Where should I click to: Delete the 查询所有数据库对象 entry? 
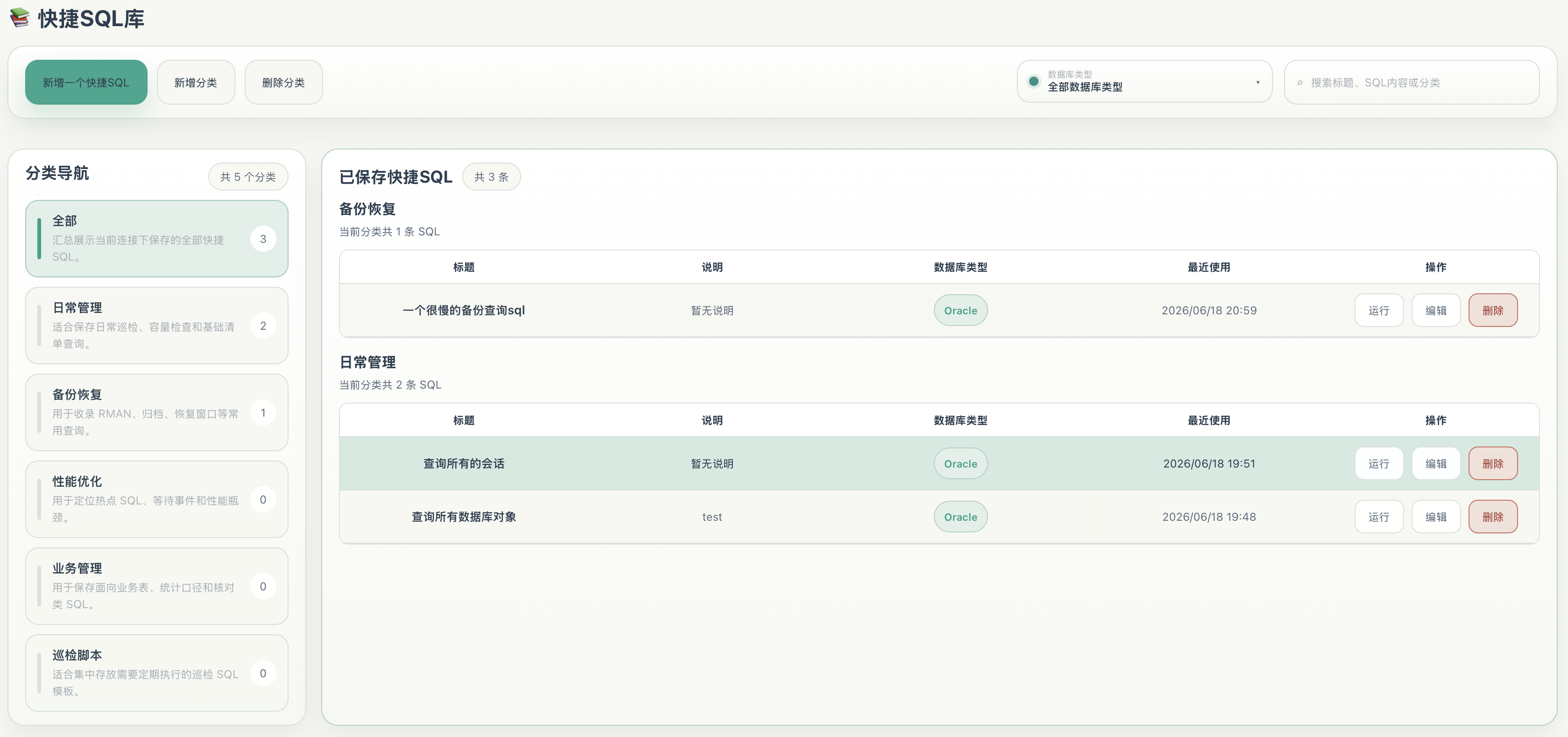click(1492, 517)
